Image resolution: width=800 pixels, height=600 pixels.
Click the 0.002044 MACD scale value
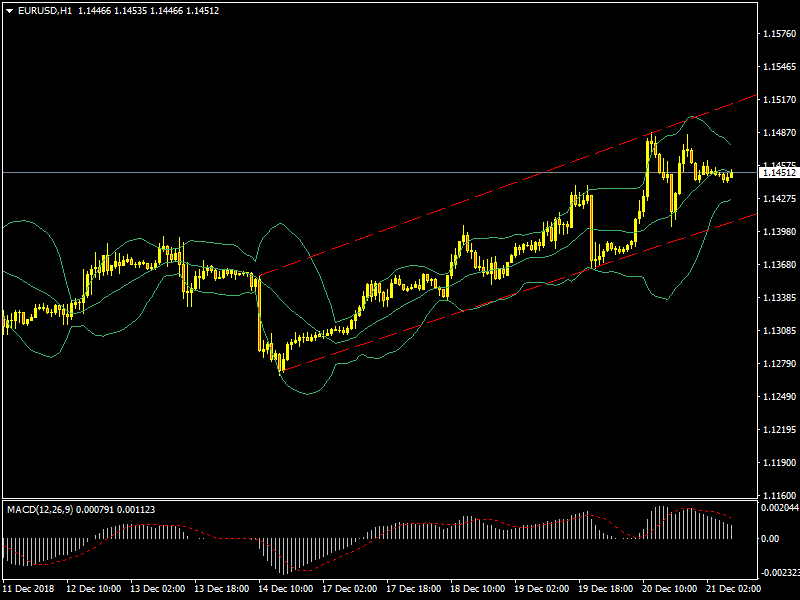779,508
